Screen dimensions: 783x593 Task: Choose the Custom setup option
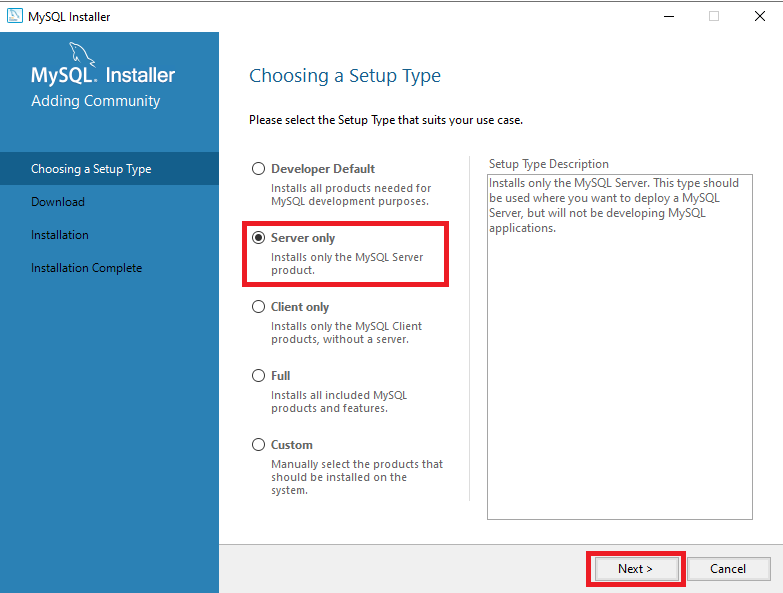tap(259, 445)
